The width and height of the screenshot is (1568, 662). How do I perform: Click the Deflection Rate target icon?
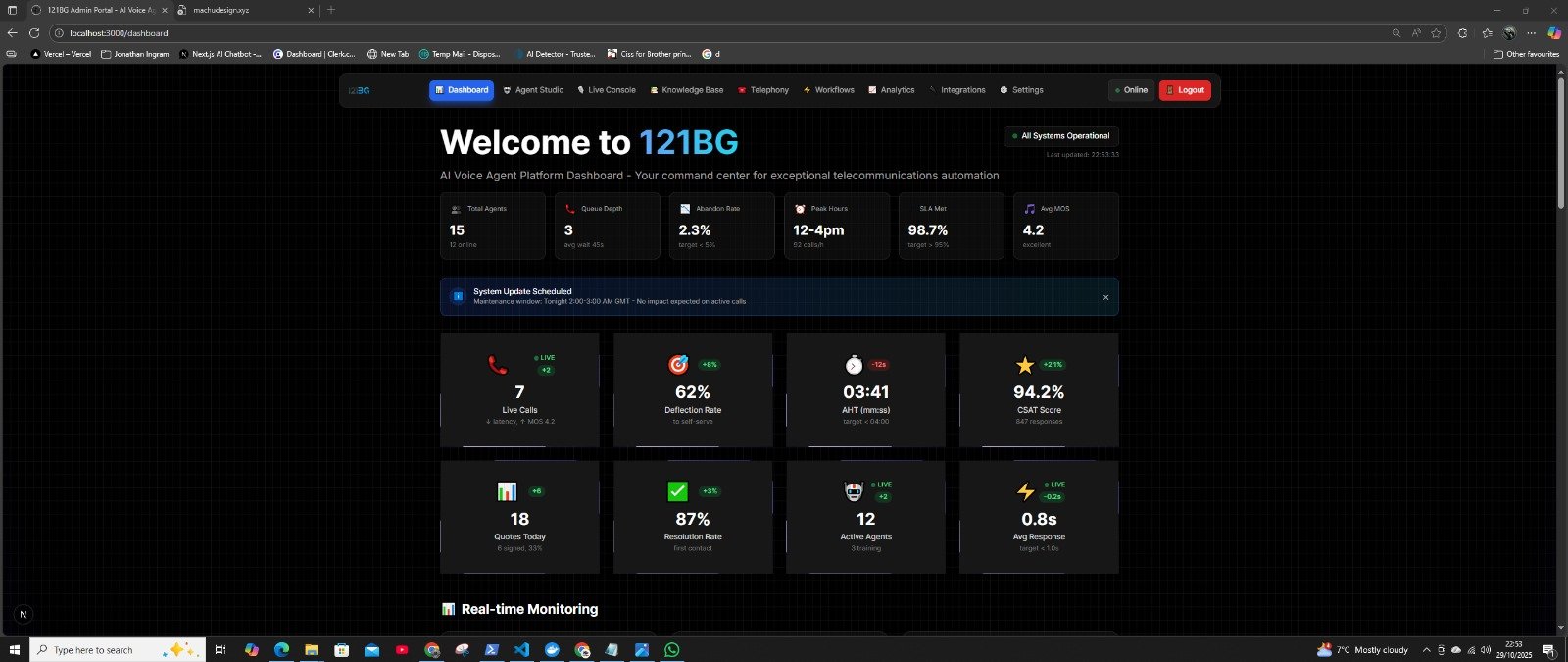point(678,365)
